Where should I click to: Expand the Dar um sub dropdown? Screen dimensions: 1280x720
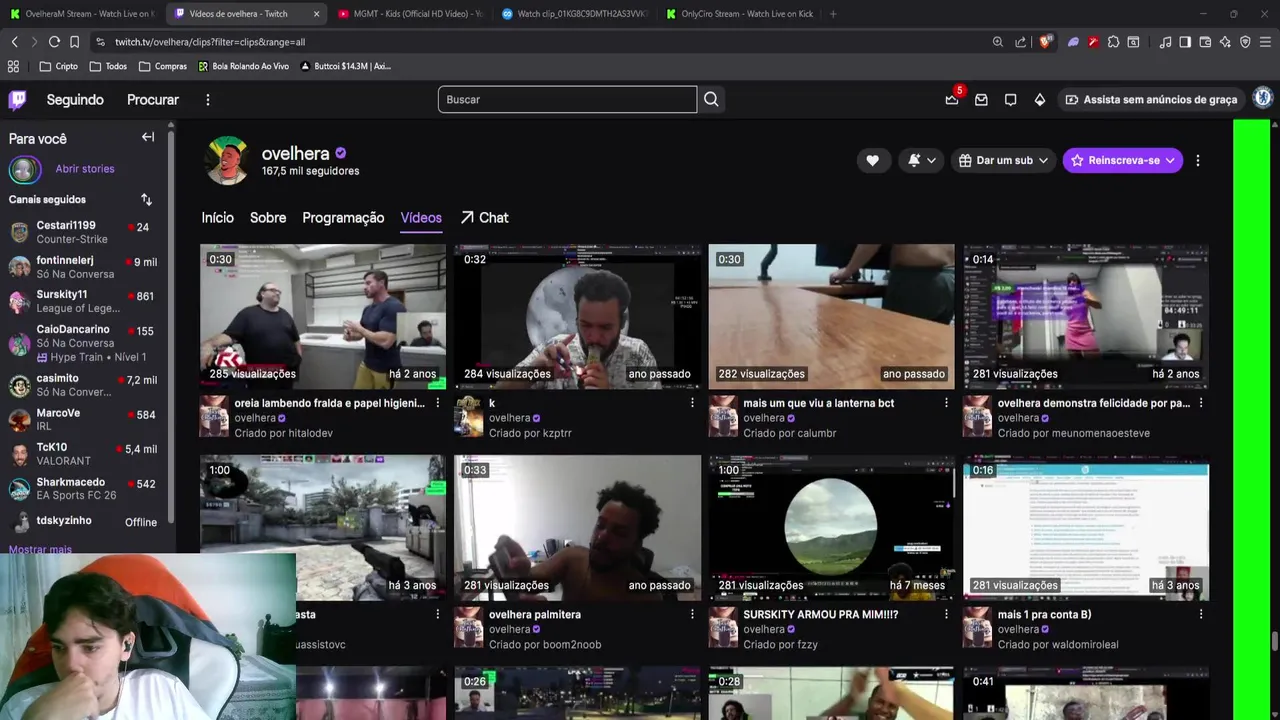click(x=1003, y=160)
